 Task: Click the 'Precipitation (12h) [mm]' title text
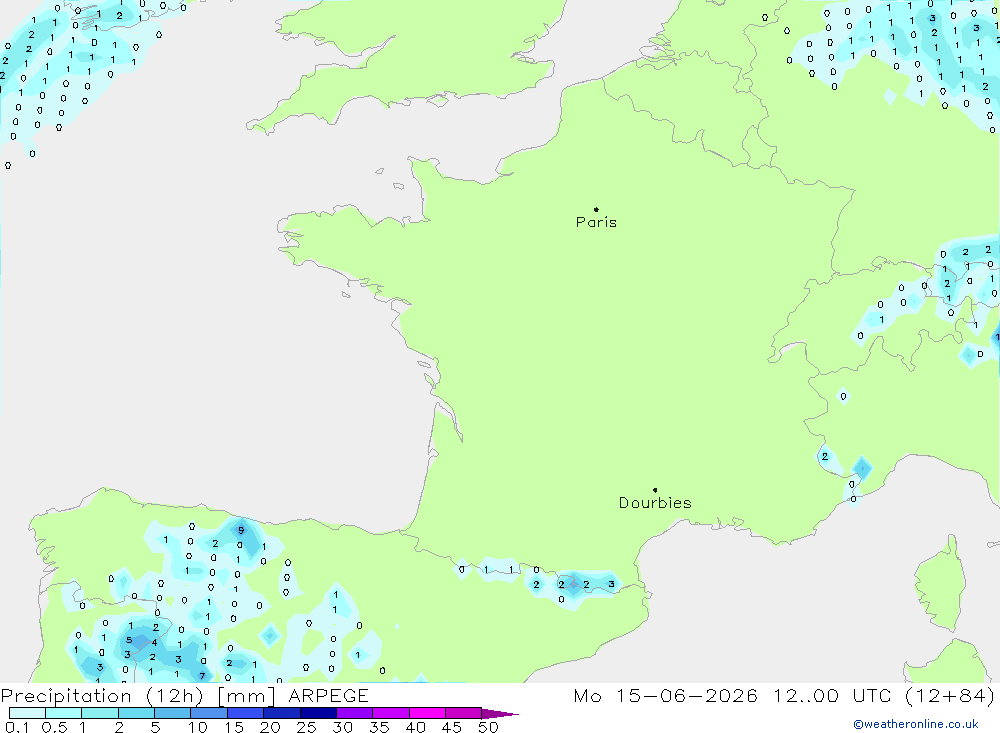(138, 696)
